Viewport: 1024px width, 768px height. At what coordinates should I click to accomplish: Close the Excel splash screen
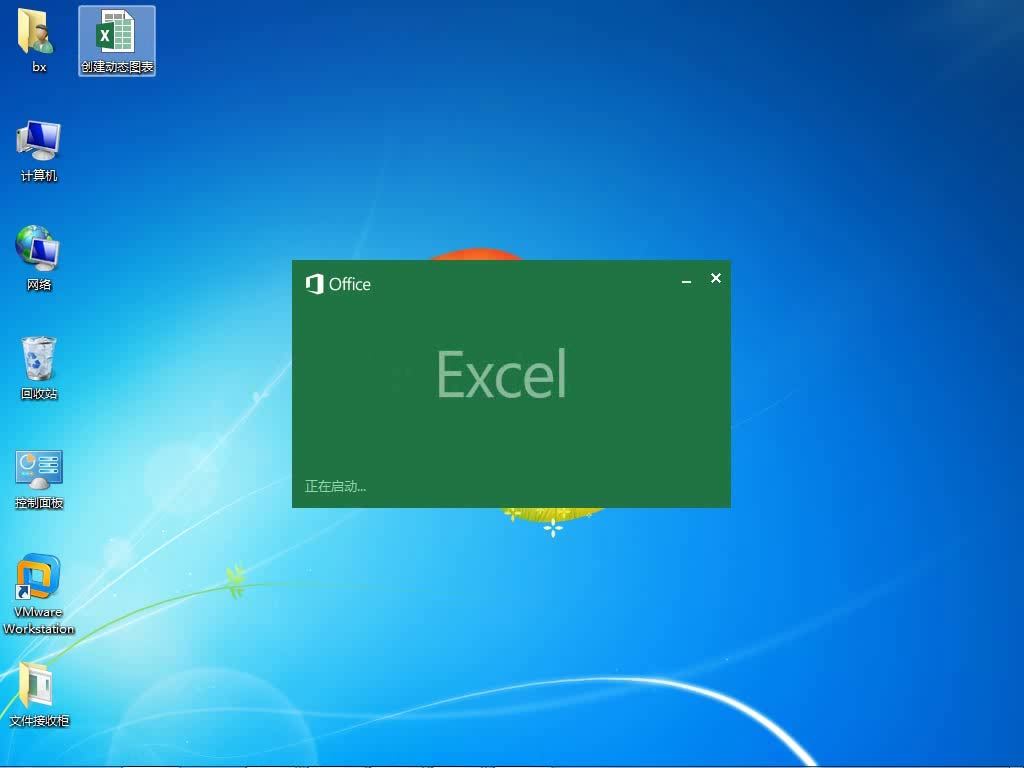(716, 278)
